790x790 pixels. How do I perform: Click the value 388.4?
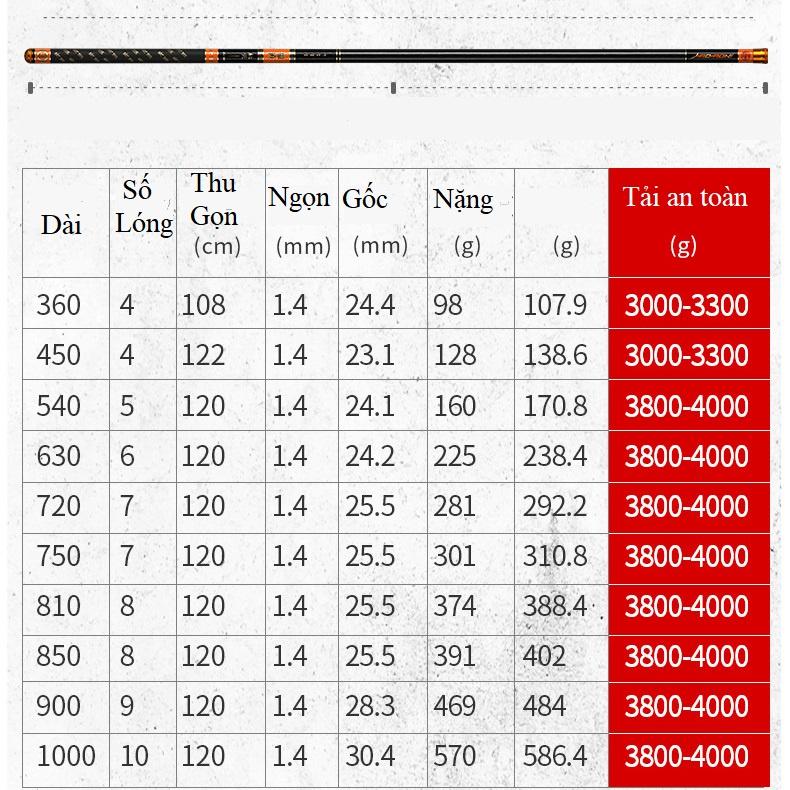pos(555,606)
